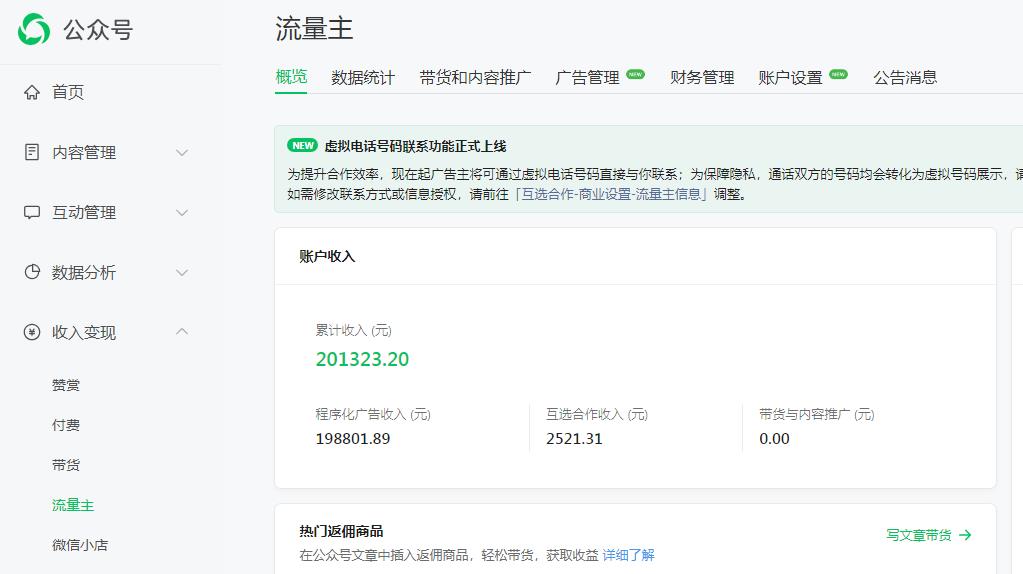The image size is (1023, 574).
Task: Switch to the 公告消息 tab
Action: pyautogui.click(x=905, y=78)
